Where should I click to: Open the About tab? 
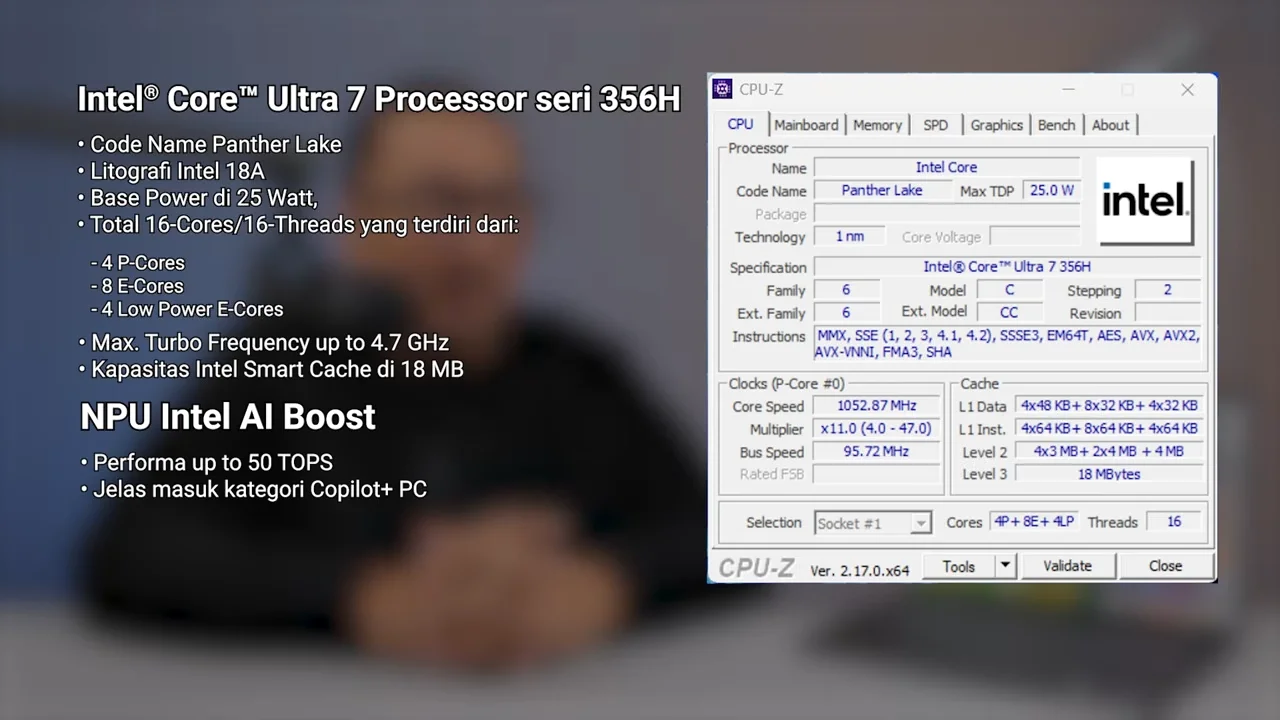(x=1110, y=125)
